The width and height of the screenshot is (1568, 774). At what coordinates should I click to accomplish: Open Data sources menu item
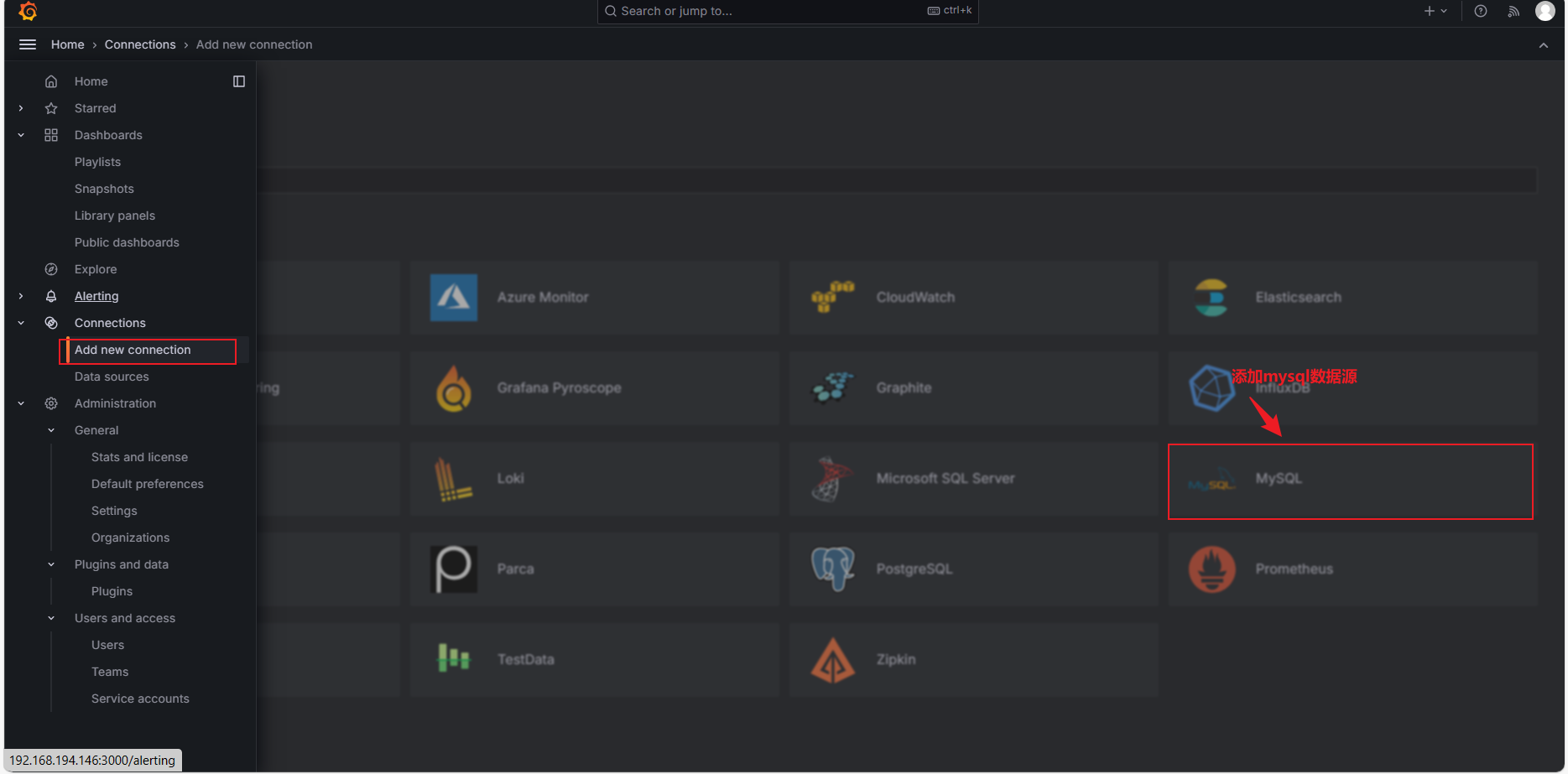[x=112, y=377]
